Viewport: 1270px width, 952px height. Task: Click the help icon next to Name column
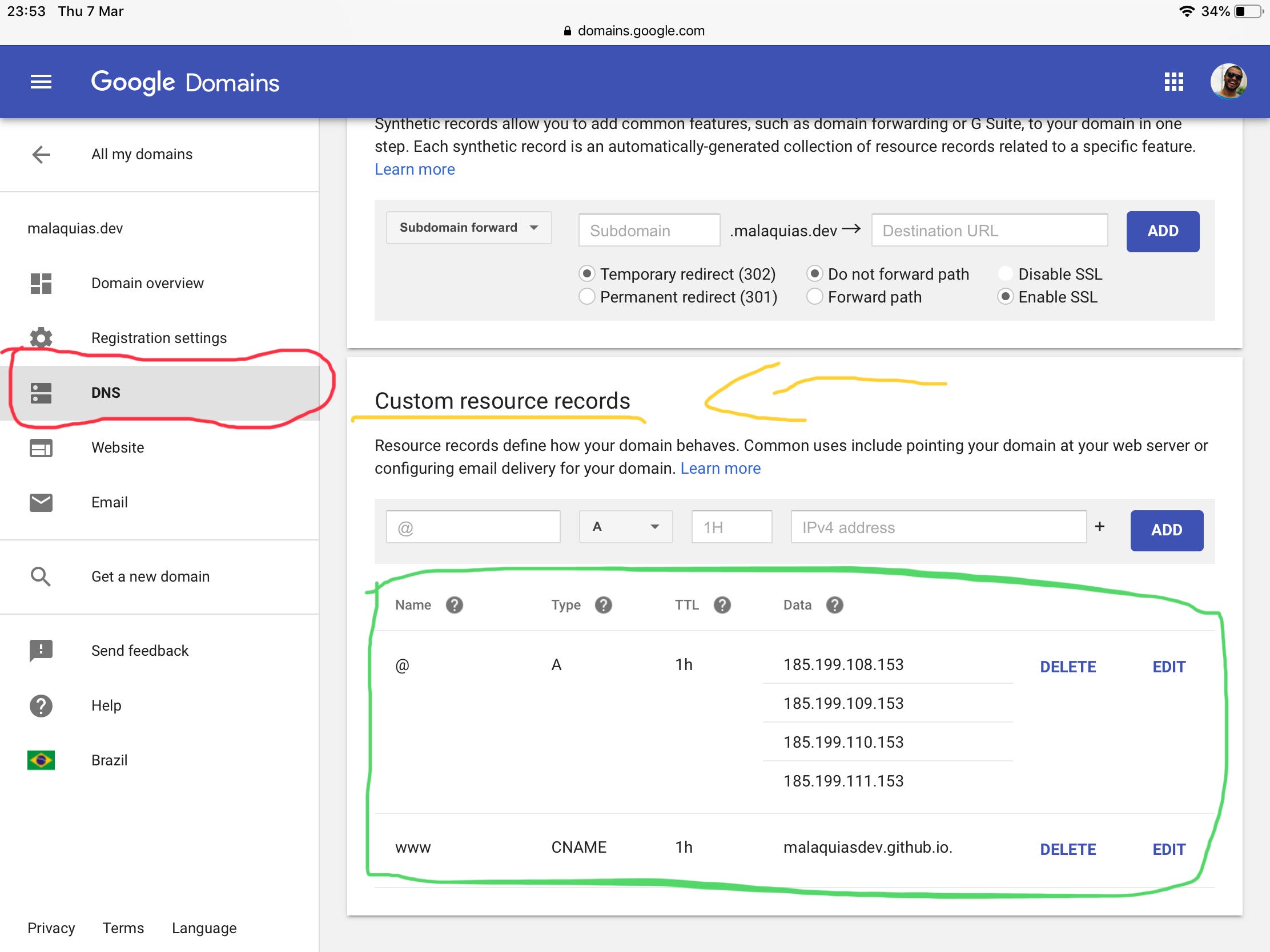[x=454, y=605]
